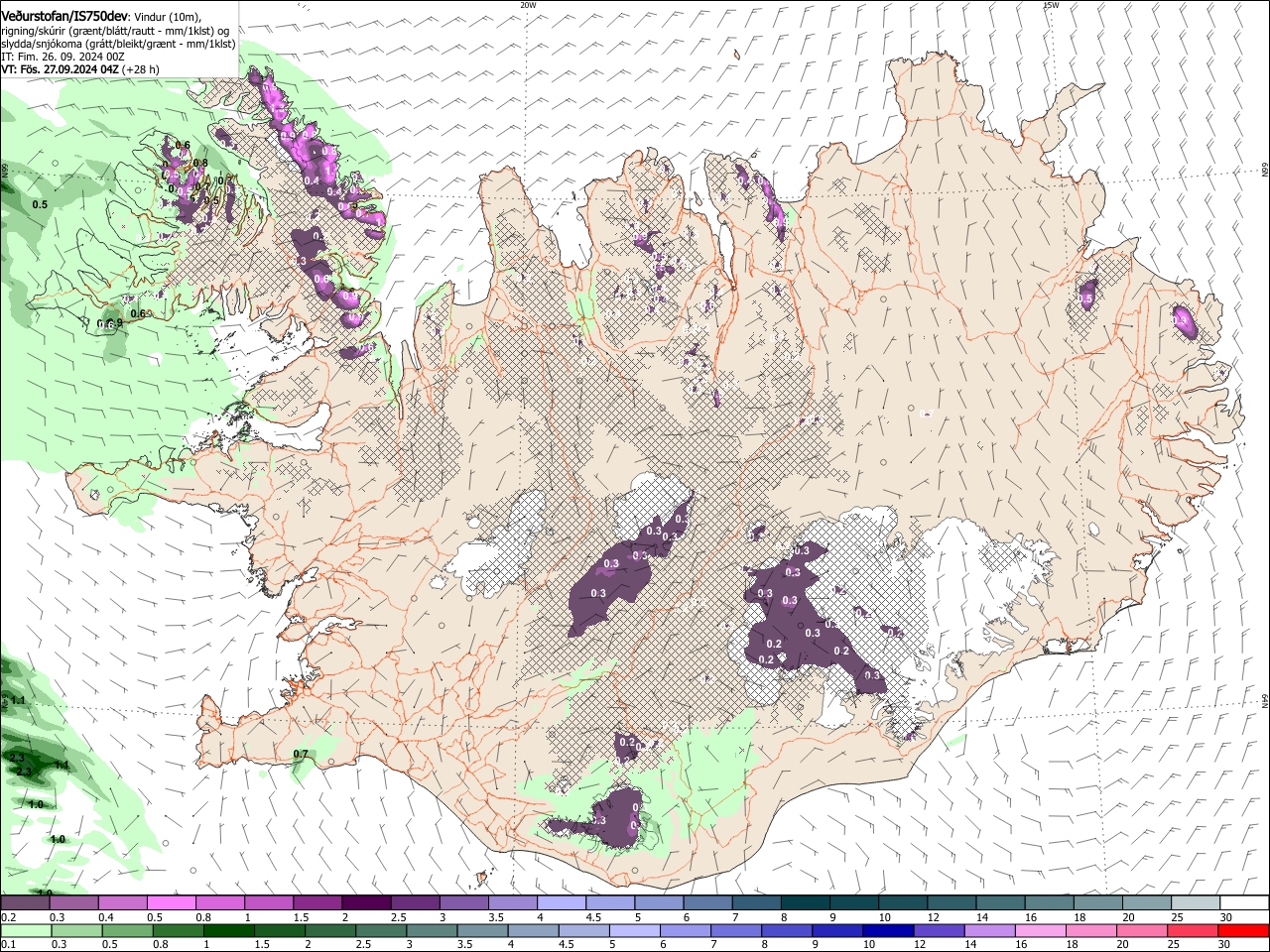Click the bright pink upper swatch between 0.5 and 0.8
Image resolution: width=1270 pixels, height=952 pixels.
(171, 903)
